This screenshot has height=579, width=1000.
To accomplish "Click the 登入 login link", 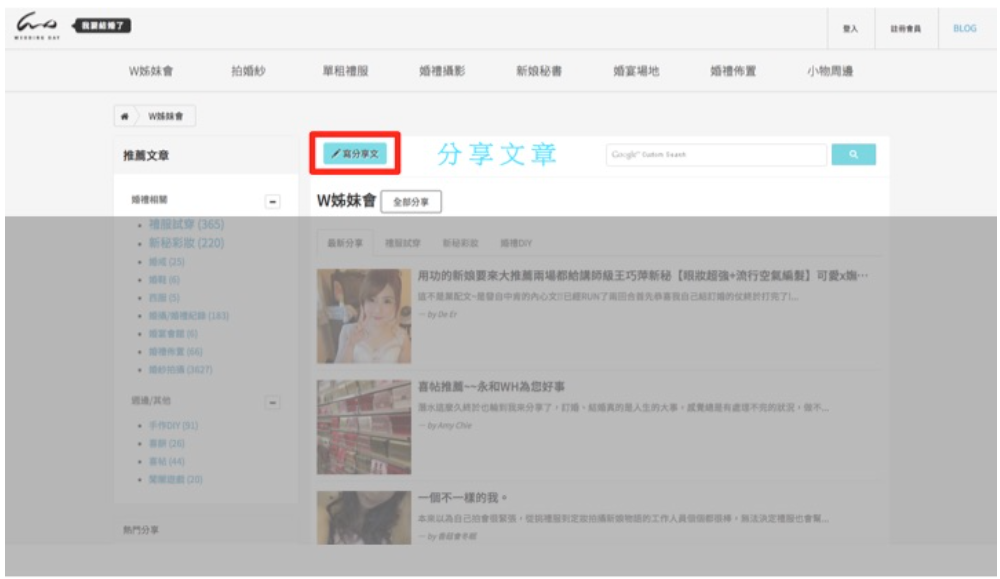I will (x=850, y=29).
